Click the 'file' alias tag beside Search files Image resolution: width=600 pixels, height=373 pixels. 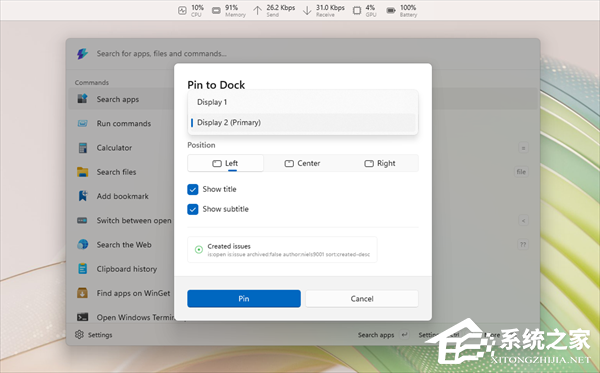[521, 172]
